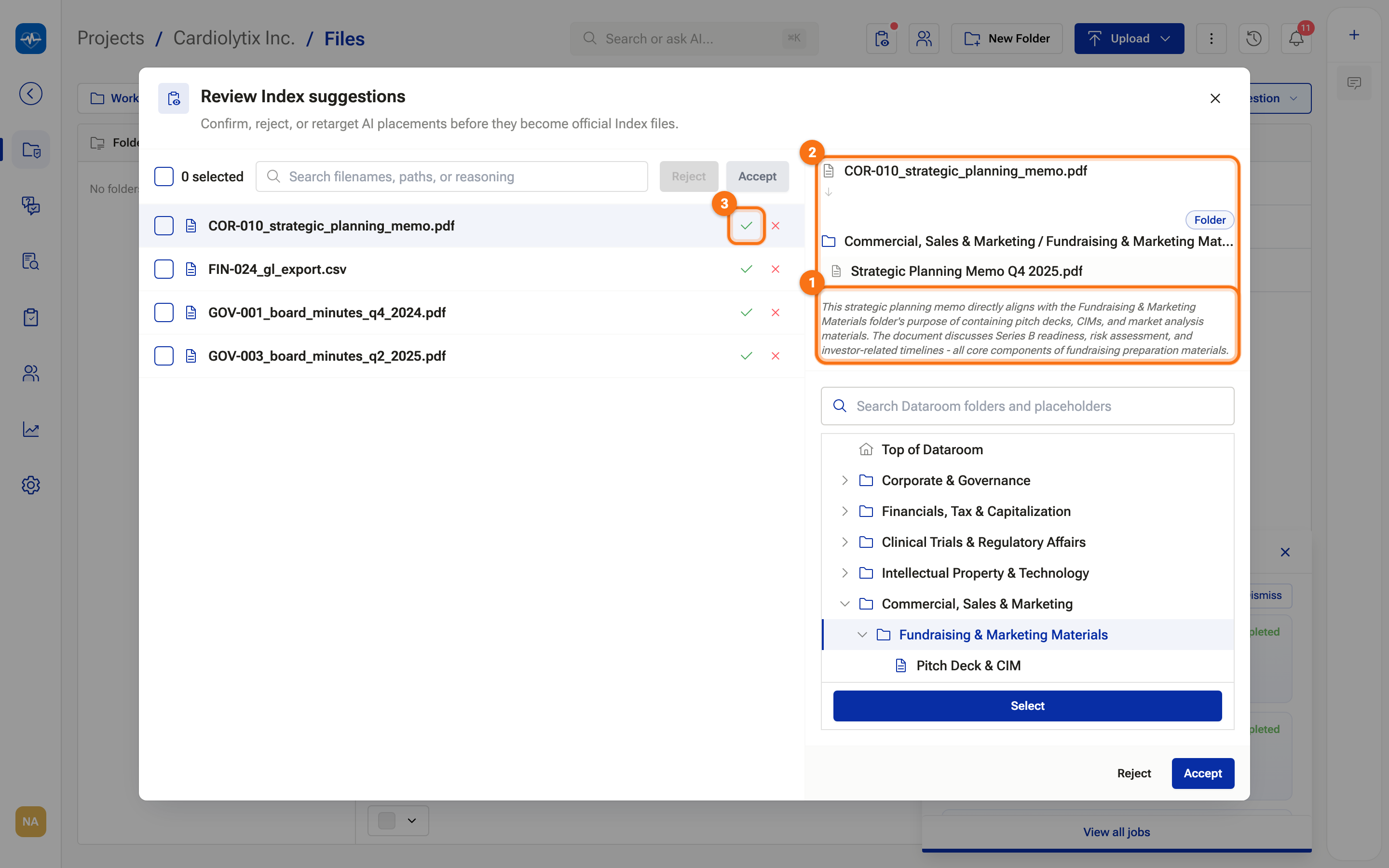Image resolution: width=1389 pixels, height=868 pixels.
Task: Expand the Financials, Tax & Capitalization chevron
Action: click(845, 511)
